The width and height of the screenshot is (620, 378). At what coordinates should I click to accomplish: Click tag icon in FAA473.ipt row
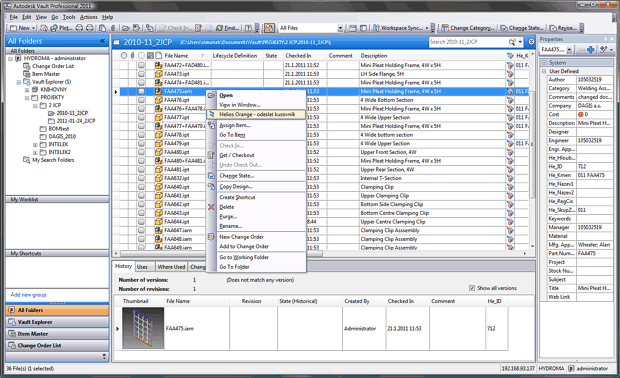[x=510, y=74]
